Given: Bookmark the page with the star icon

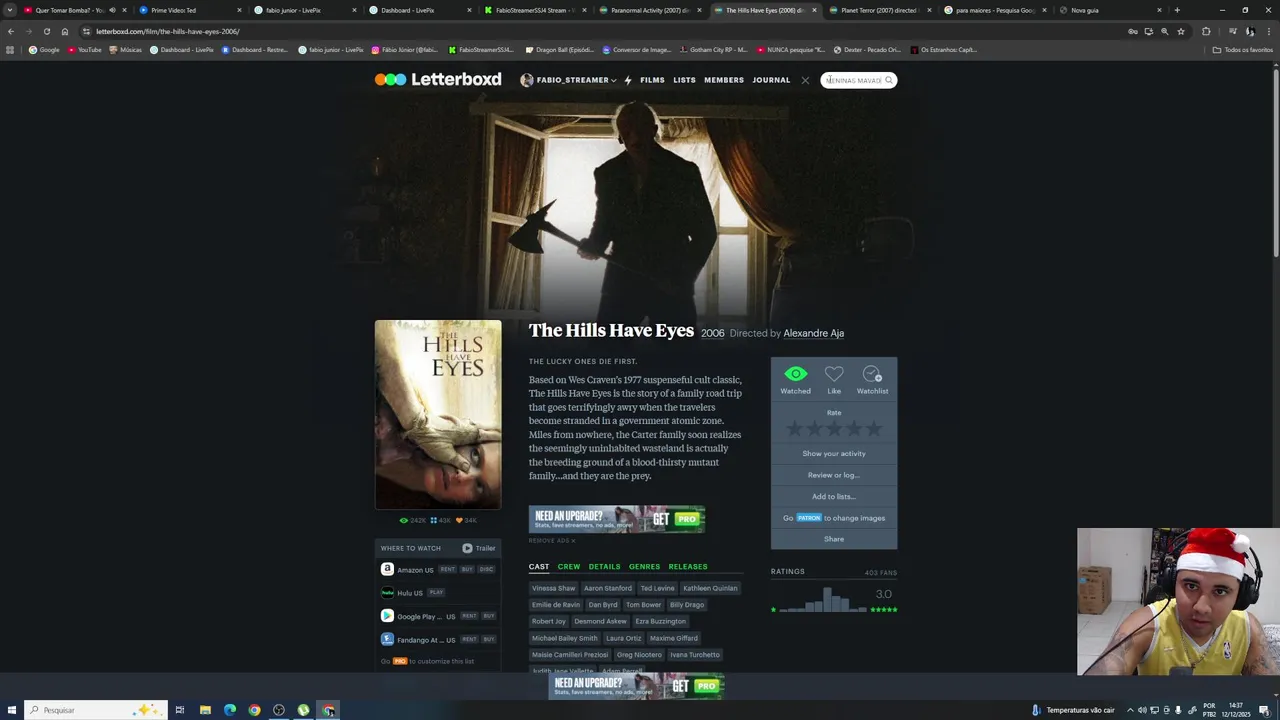Looking at the screenshot, I should [x=1181, y=31].
